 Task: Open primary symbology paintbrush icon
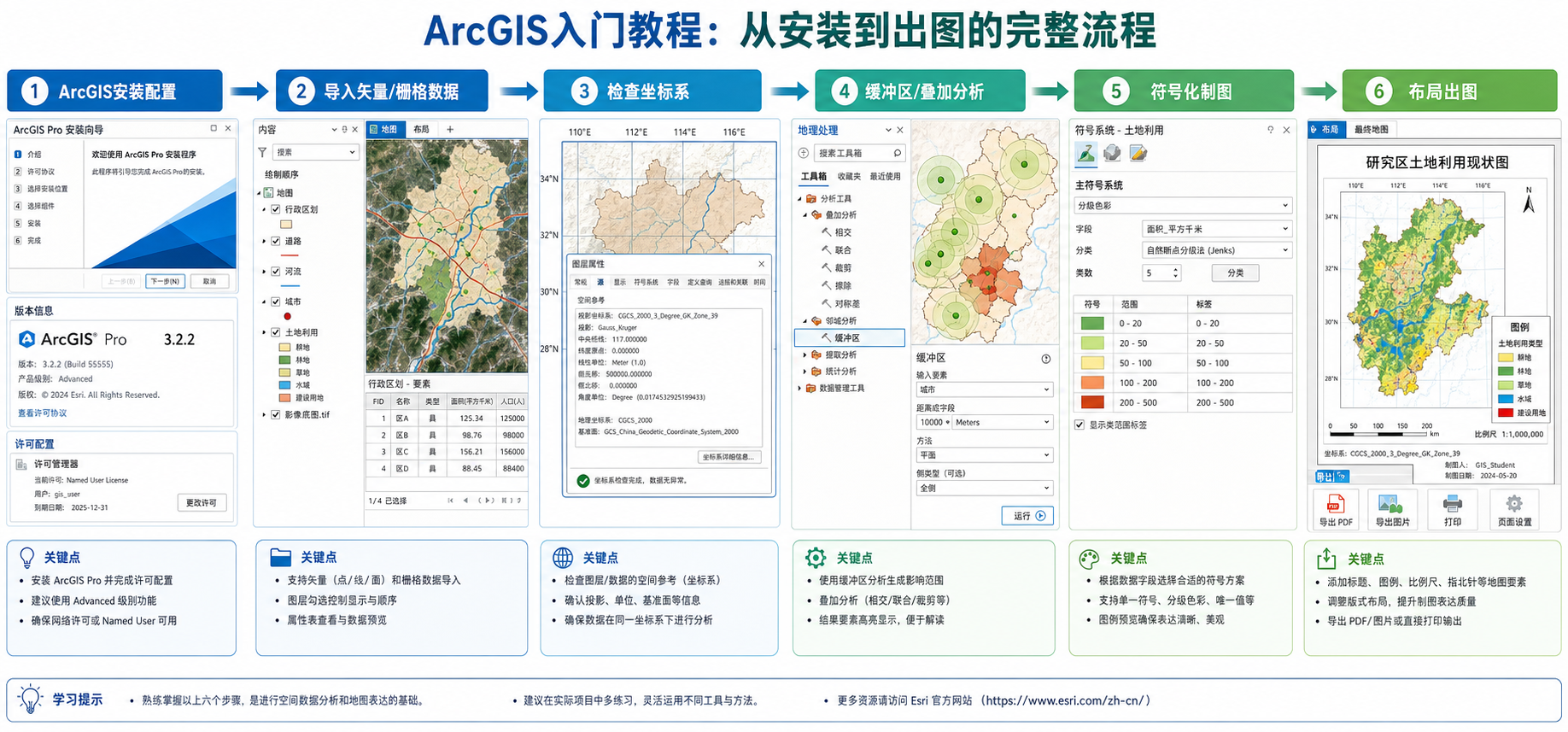click(1085, 153)
